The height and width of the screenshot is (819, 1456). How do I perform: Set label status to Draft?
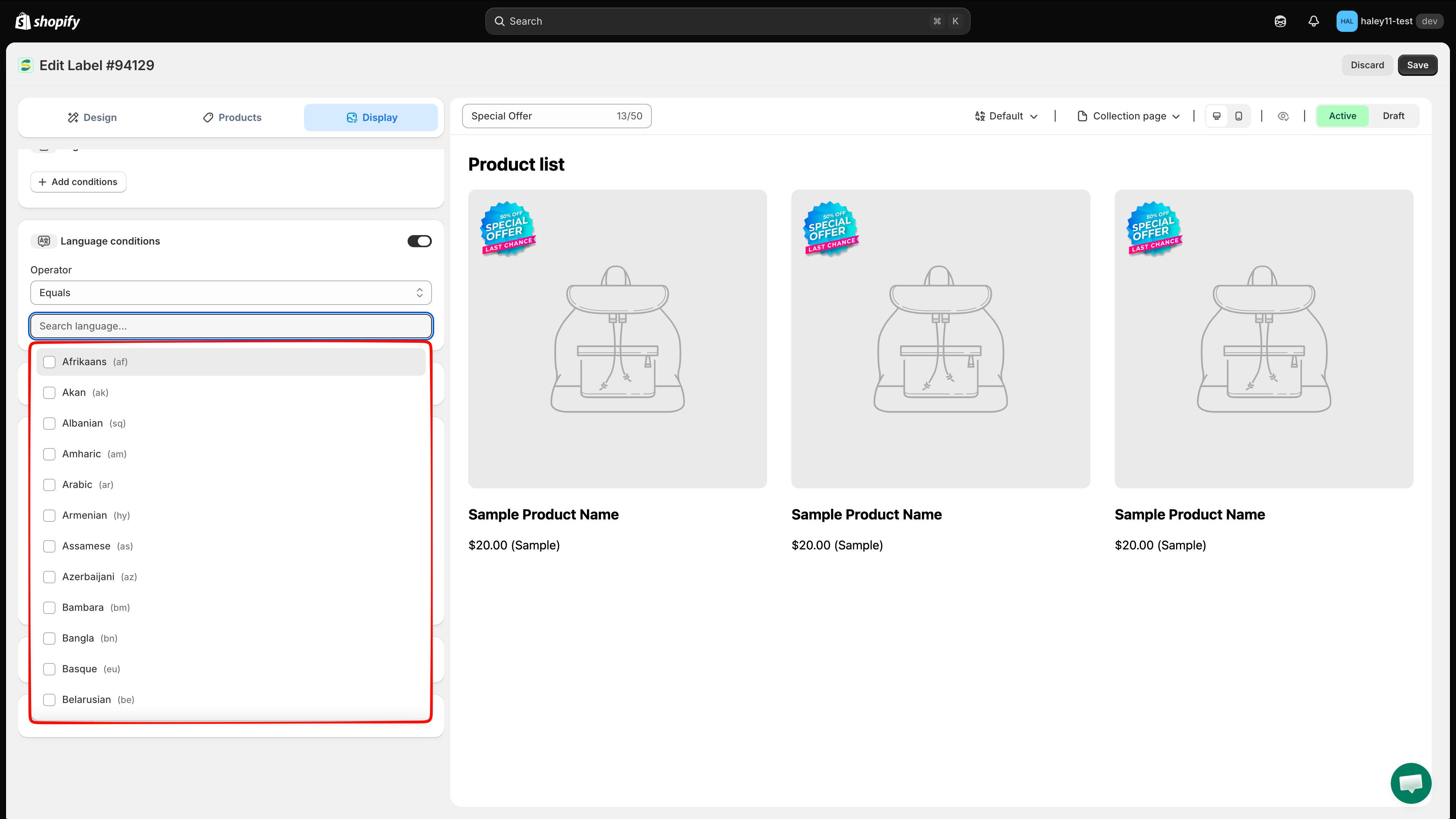tap(1393, 116)
